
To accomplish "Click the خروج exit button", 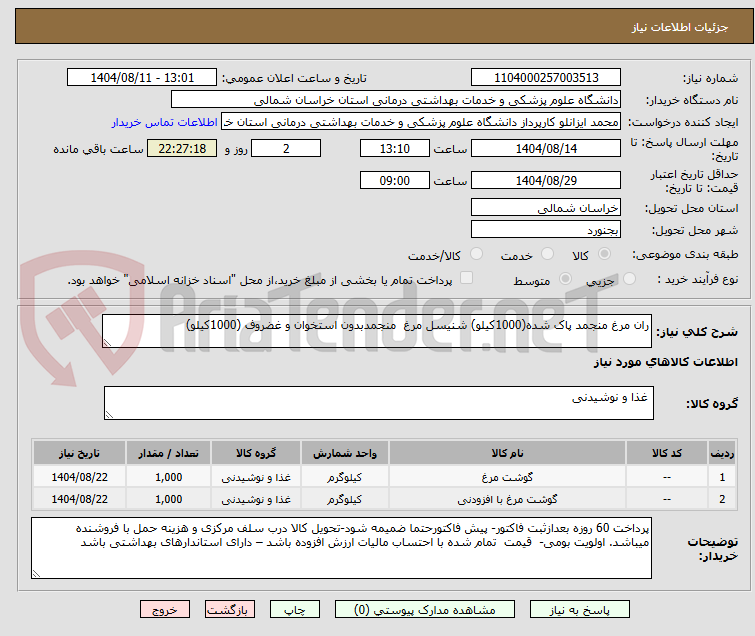I will pos(165,610).
